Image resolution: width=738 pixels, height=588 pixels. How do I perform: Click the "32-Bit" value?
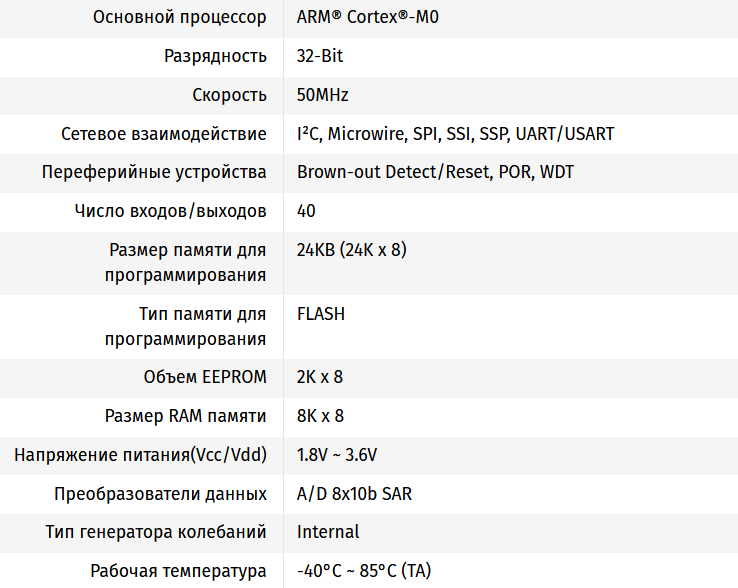click(320, 56)
